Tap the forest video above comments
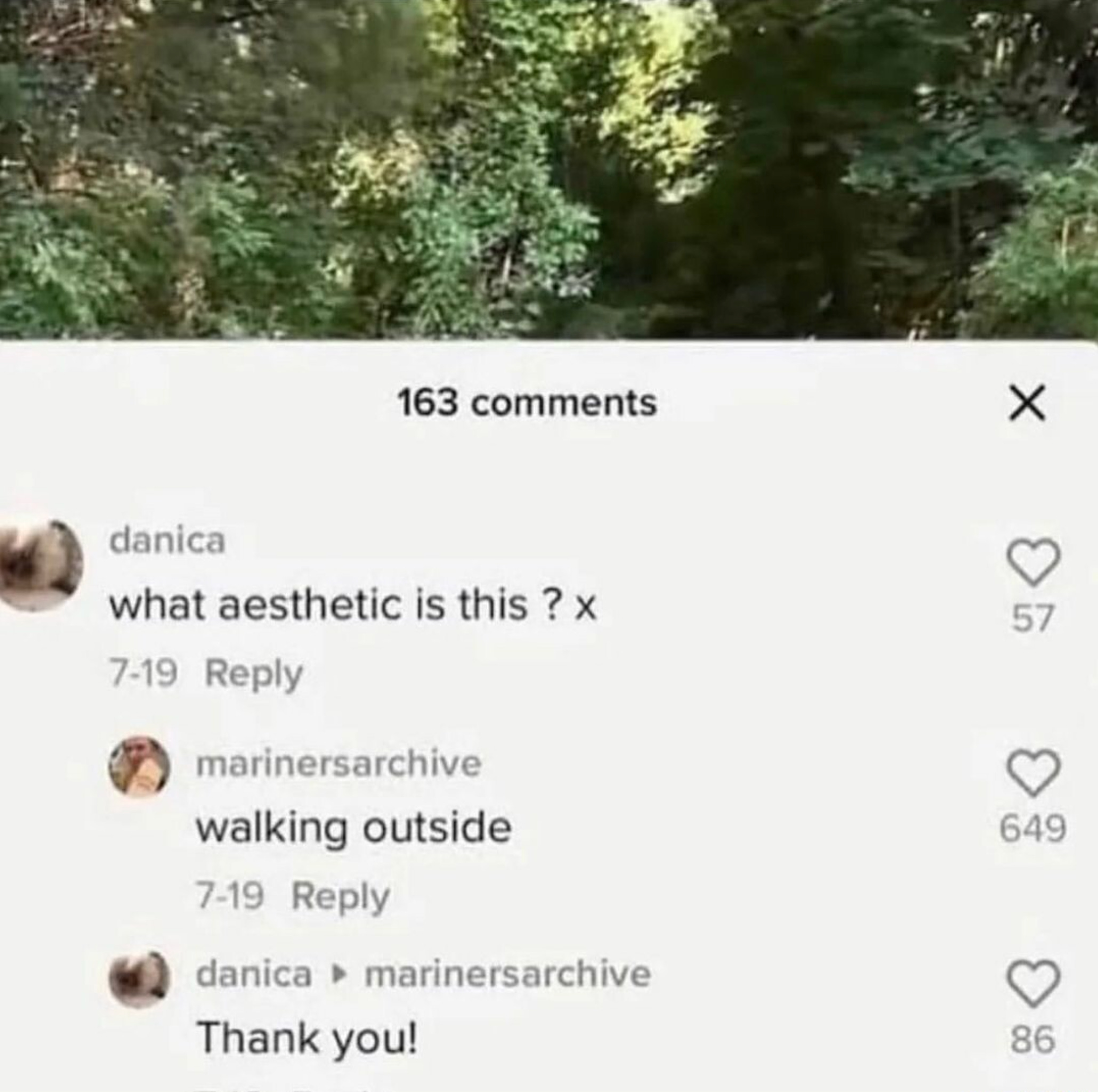 click(x=549, y=170)
